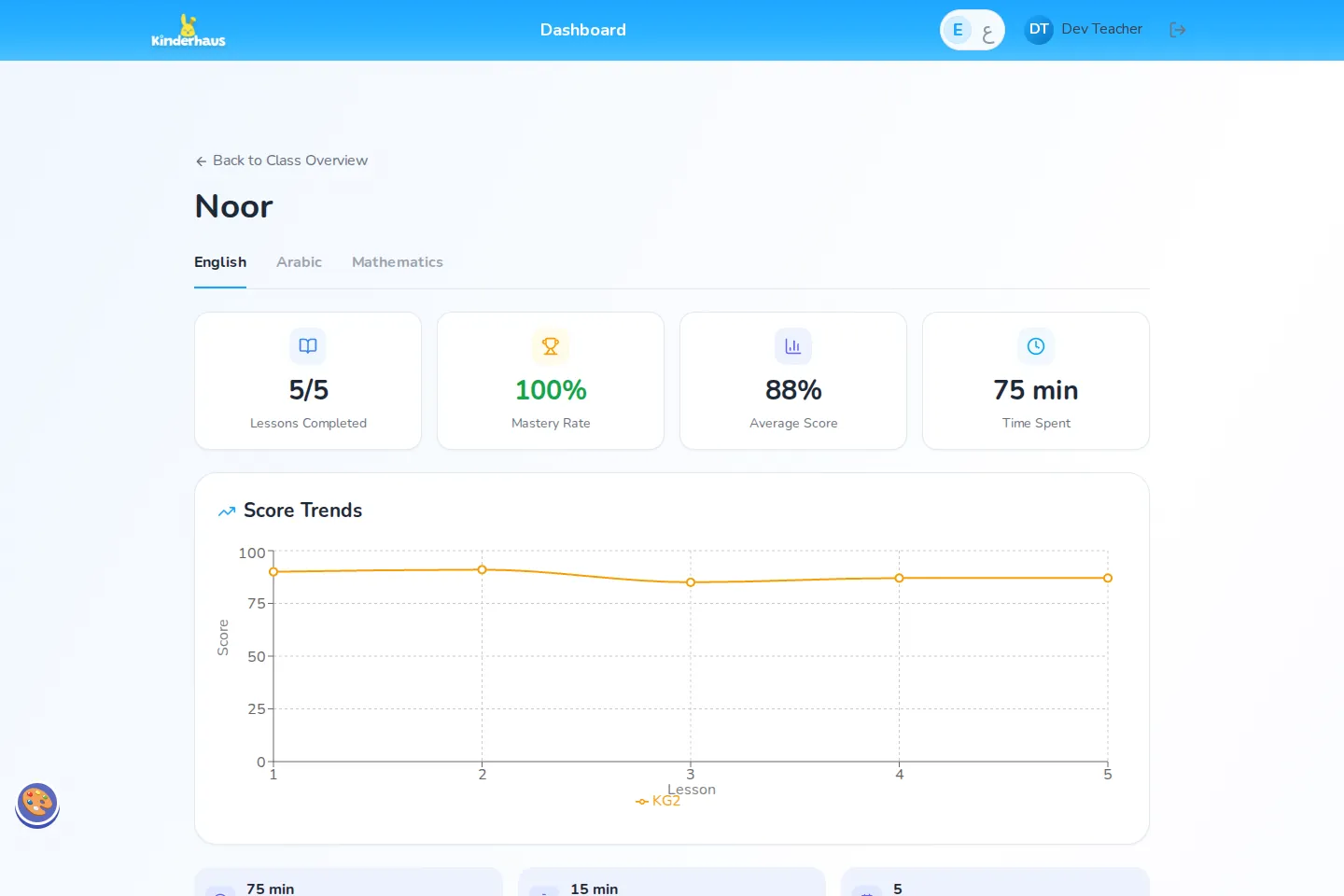The width and height of the screenshot is (1344, 896).
Task: Click the 88% average value
Action: (793, 390)
